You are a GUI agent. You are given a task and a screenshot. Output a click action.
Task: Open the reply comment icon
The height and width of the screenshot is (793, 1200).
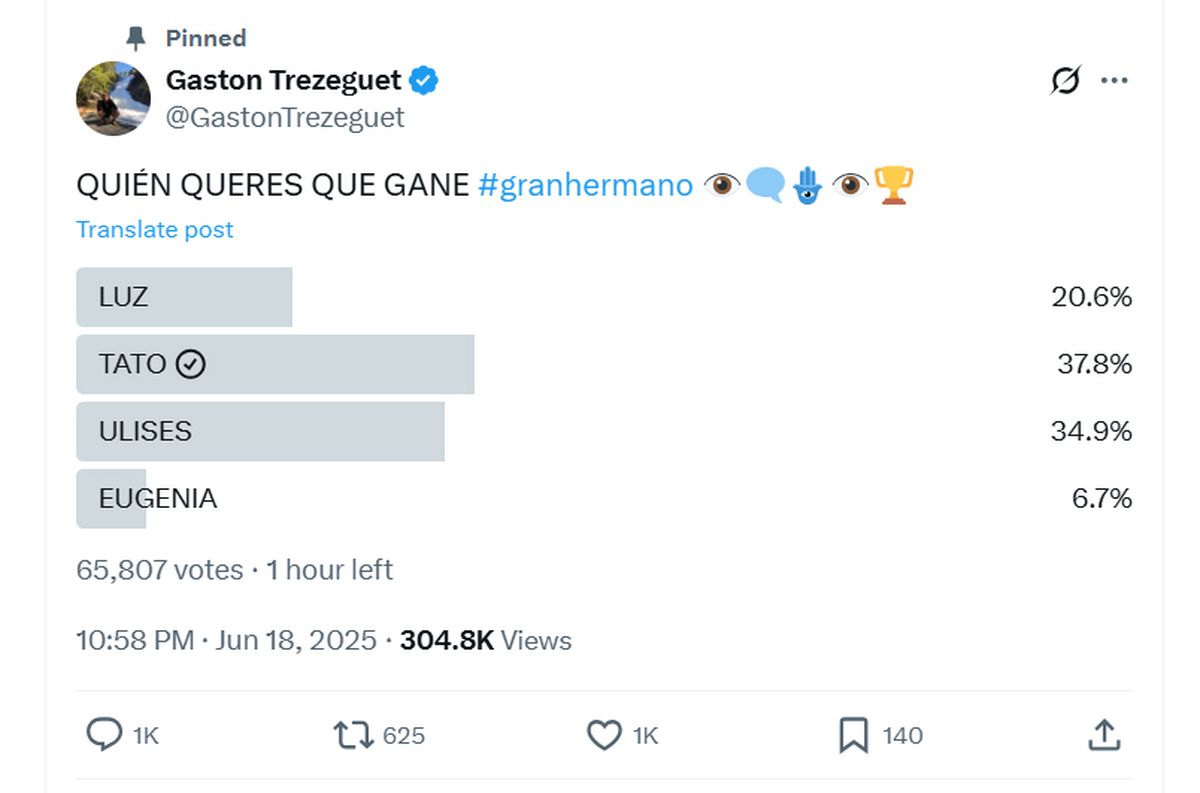(x=104, y=736)
